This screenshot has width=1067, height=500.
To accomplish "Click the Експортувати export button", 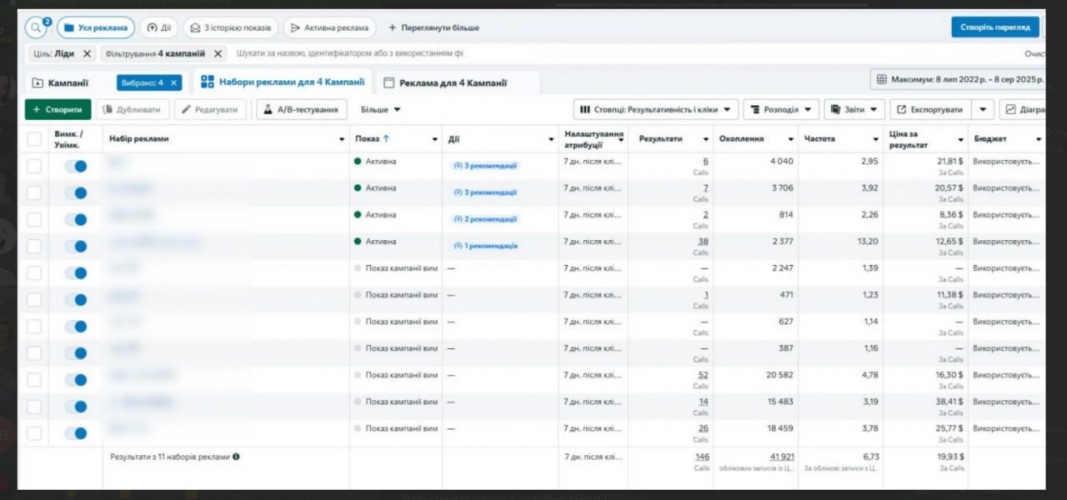I will pos(930,109).
